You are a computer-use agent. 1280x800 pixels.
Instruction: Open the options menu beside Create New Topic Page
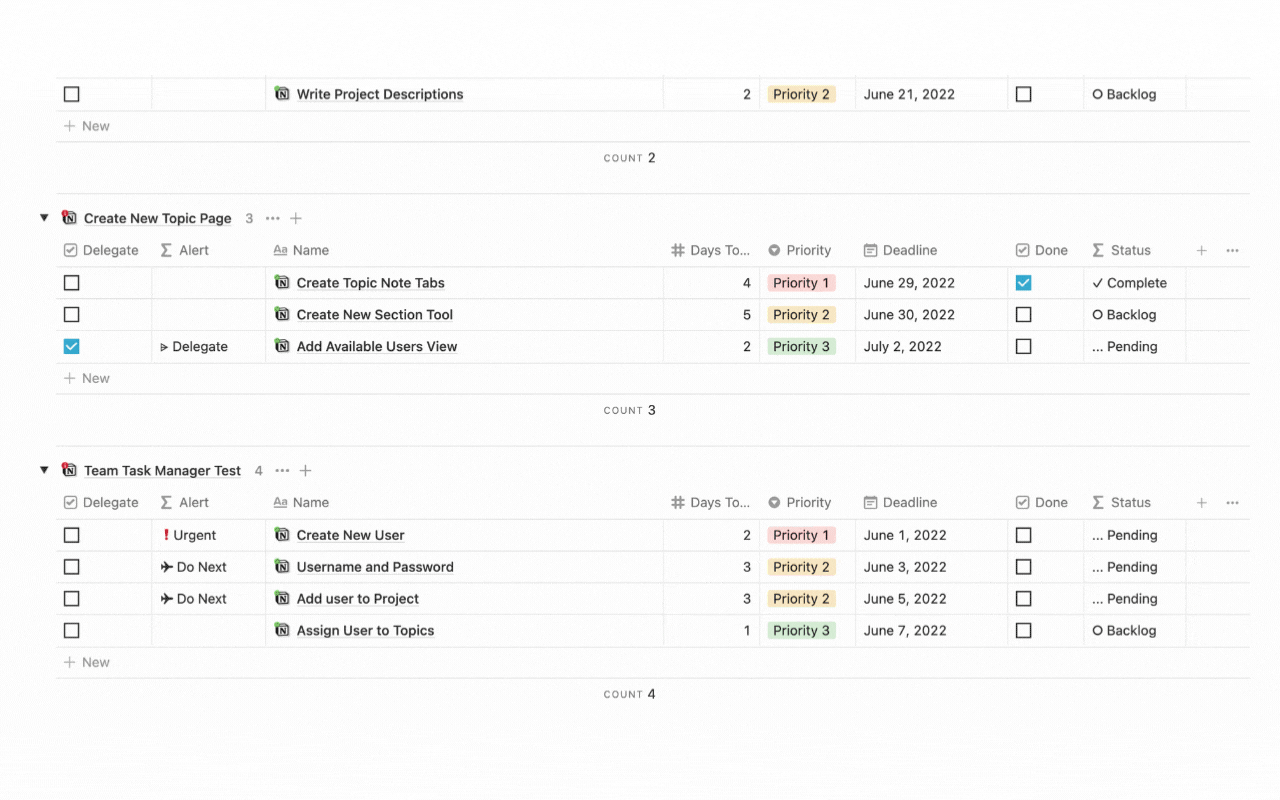coord(272,218)
